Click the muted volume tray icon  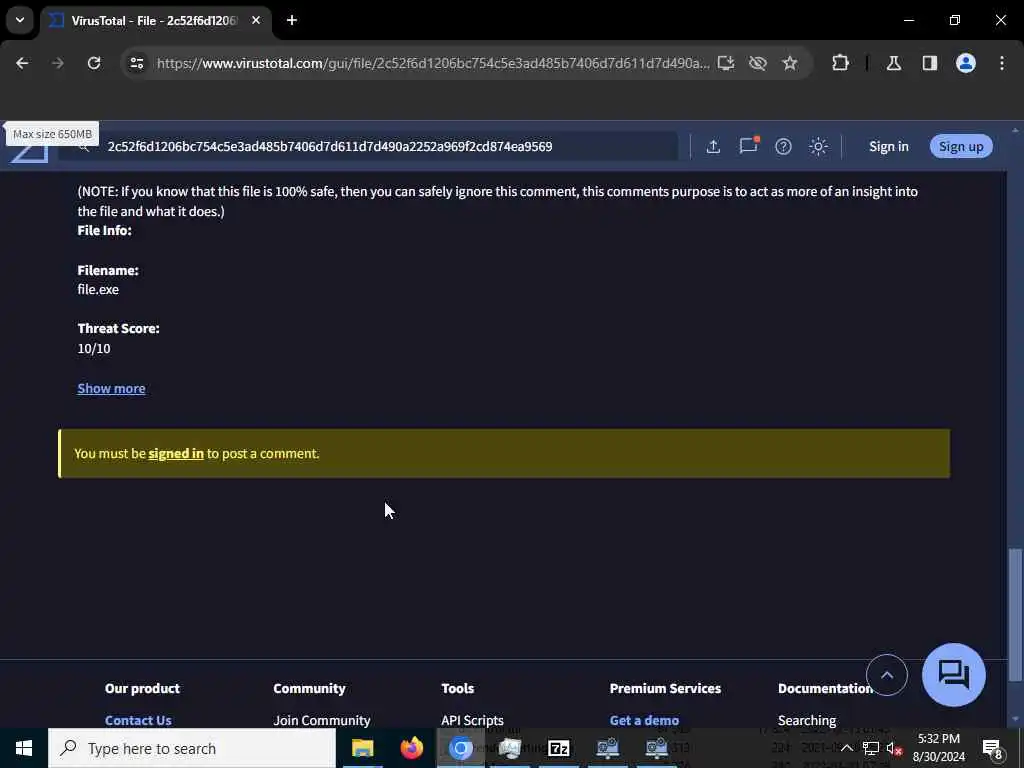point(895,748)
